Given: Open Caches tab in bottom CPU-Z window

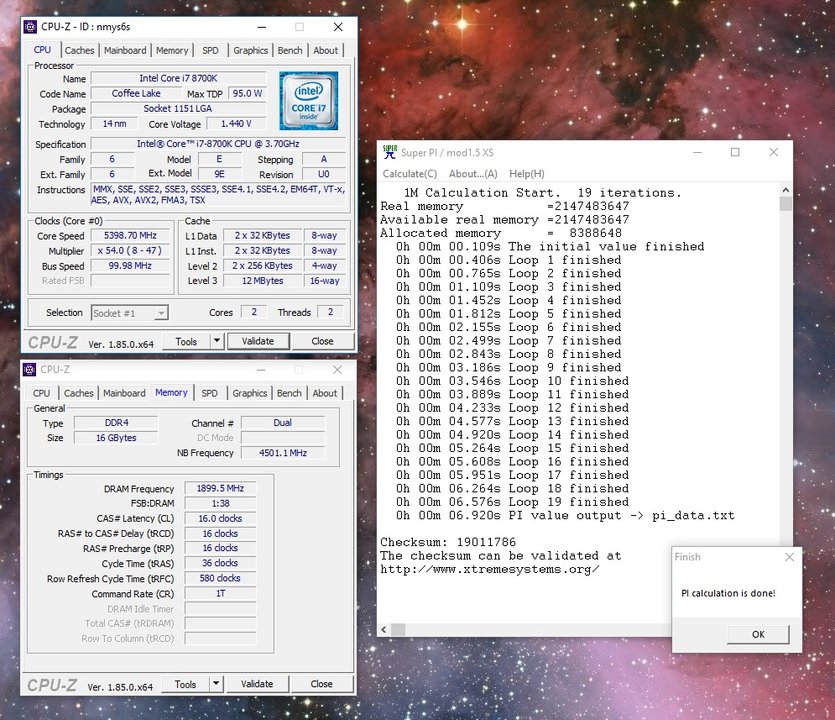Looking at the screenshot, I should (78, 393).
